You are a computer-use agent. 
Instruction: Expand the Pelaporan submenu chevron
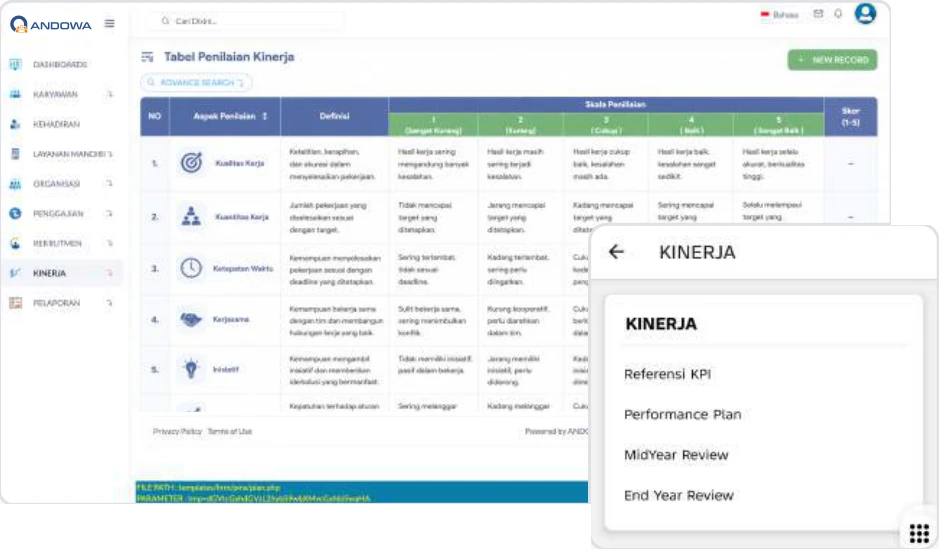[x=110, y=303]
